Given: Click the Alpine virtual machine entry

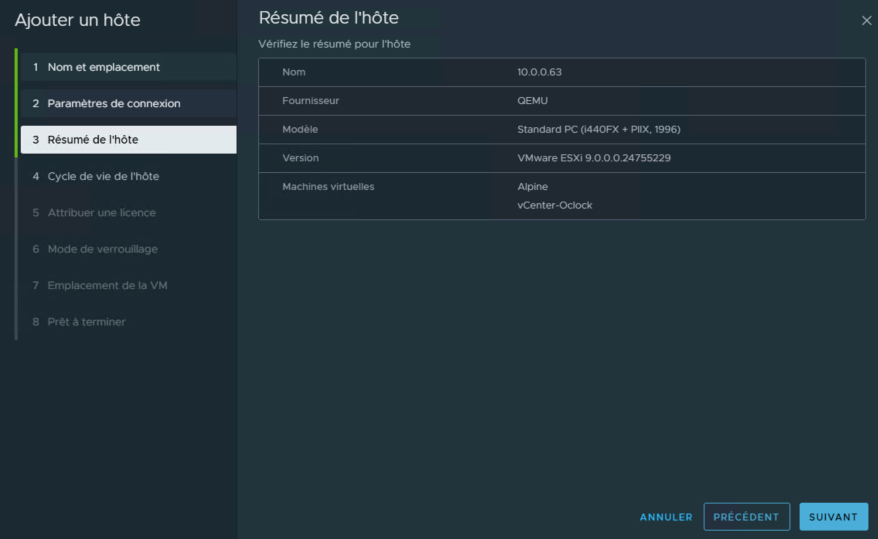Looking at the screenshot, I should pyautogui.click(x=532, y=187).
